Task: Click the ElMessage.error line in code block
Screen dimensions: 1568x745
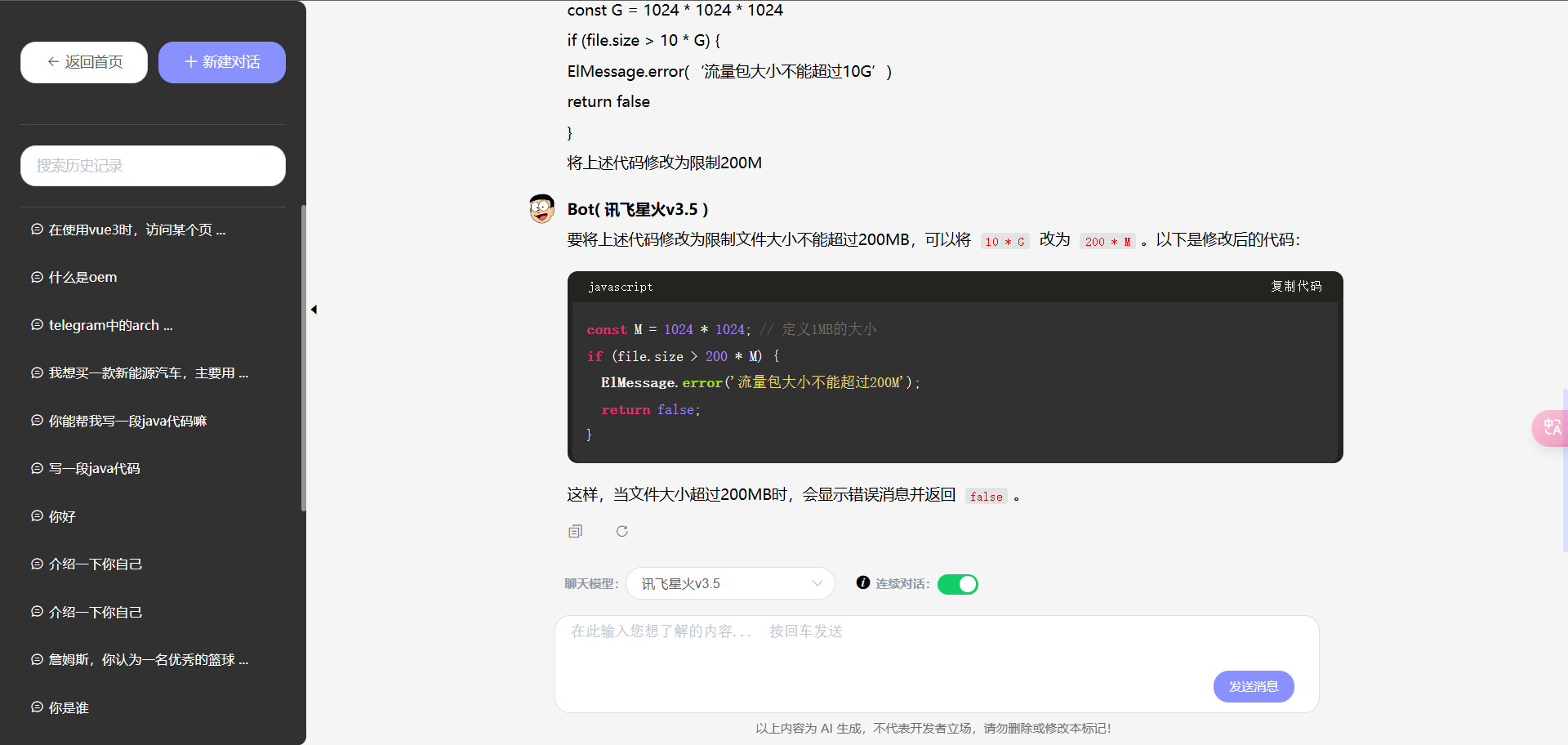Action: tap(760, 382)
